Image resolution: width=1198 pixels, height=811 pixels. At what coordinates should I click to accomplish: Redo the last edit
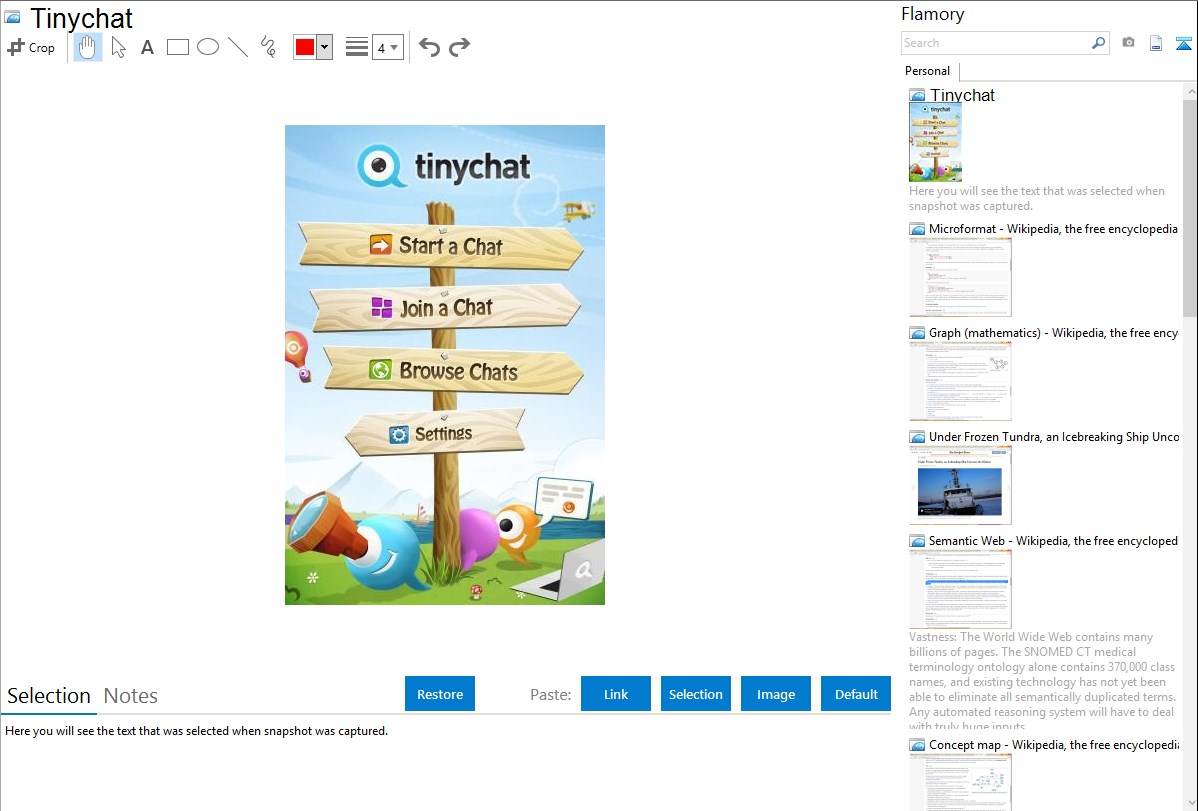click(x=459, y=47)
